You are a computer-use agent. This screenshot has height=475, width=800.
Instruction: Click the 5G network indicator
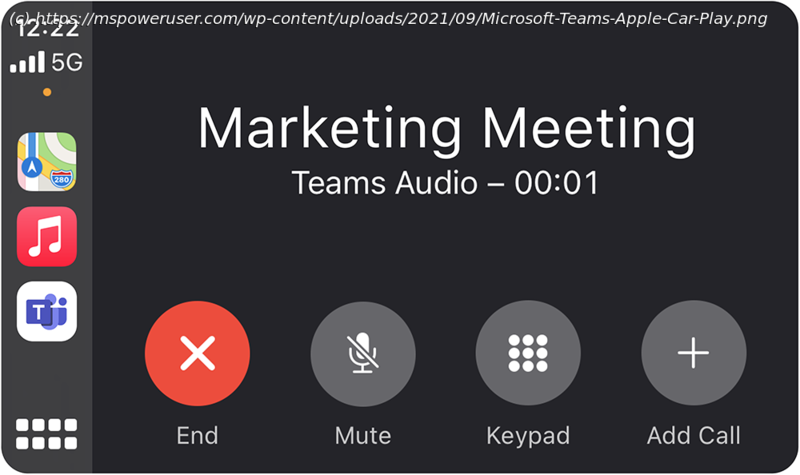coord(67,62)
